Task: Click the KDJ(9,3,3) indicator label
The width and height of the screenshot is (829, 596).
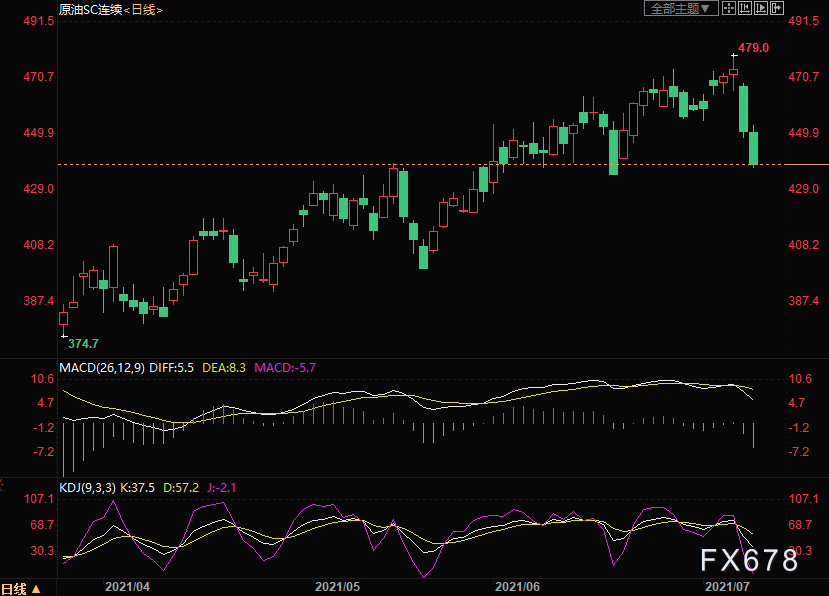Action: pos(90,488)
